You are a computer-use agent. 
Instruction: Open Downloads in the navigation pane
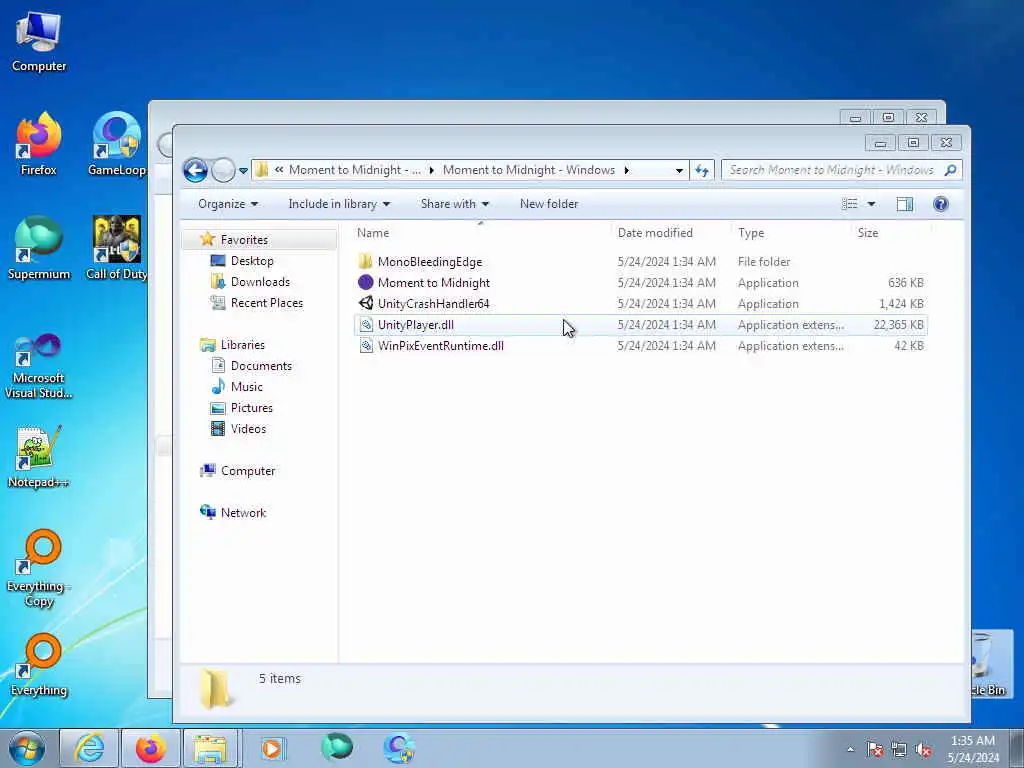260,281
